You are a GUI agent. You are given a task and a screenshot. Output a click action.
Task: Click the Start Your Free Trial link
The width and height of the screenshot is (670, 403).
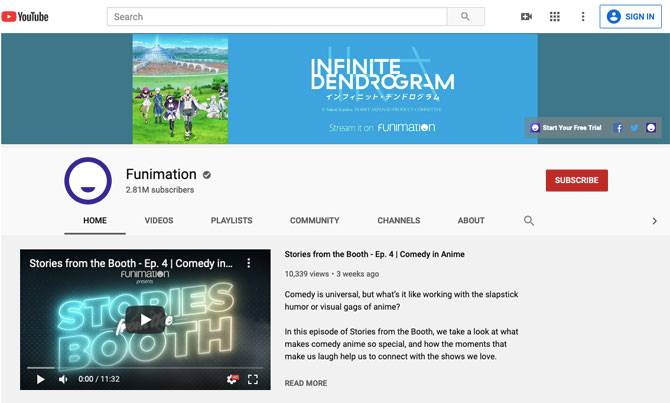(566, 128)
